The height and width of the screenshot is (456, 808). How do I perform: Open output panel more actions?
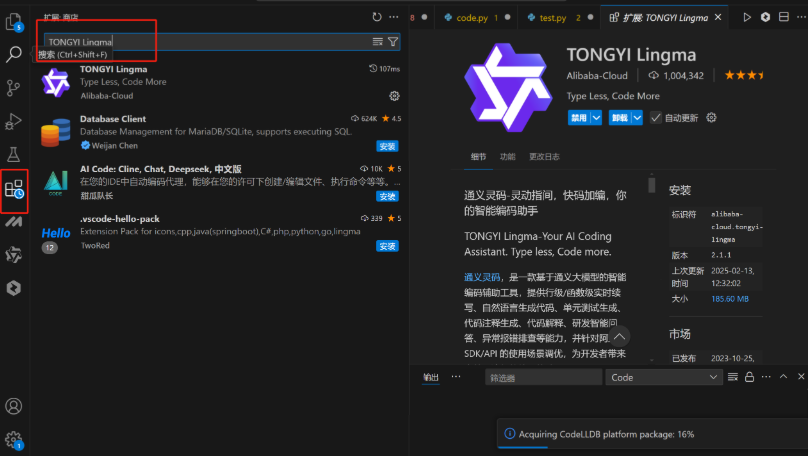[766, 377]
